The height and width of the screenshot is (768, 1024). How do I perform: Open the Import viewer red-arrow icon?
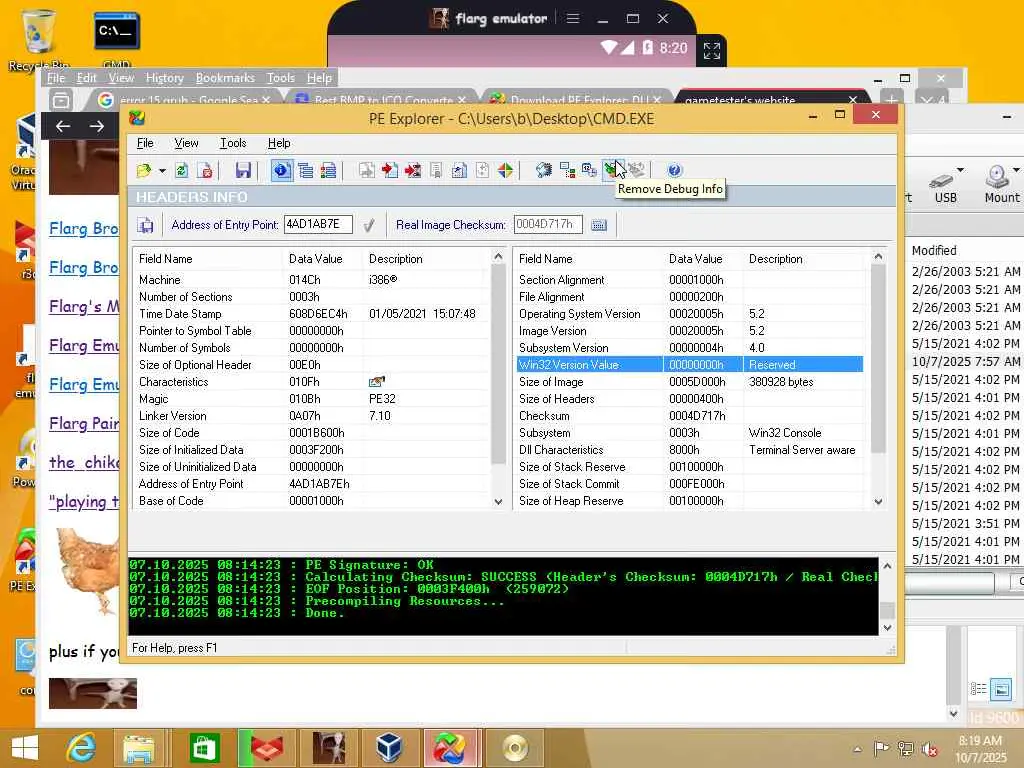(390, 170)
